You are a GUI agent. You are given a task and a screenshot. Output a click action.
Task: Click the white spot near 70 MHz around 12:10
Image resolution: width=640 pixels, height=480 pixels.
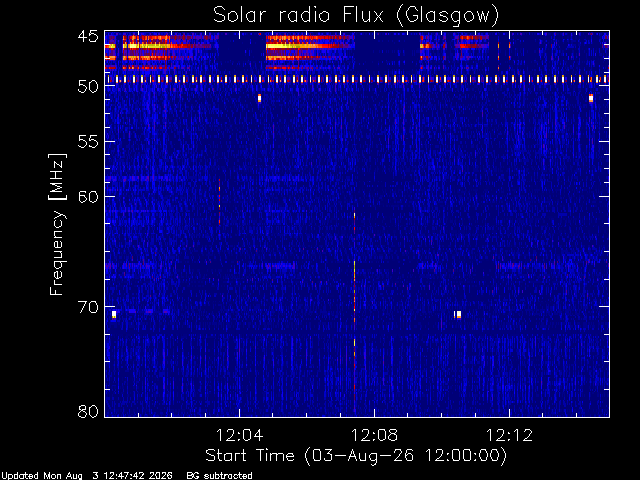coord(458,314)
